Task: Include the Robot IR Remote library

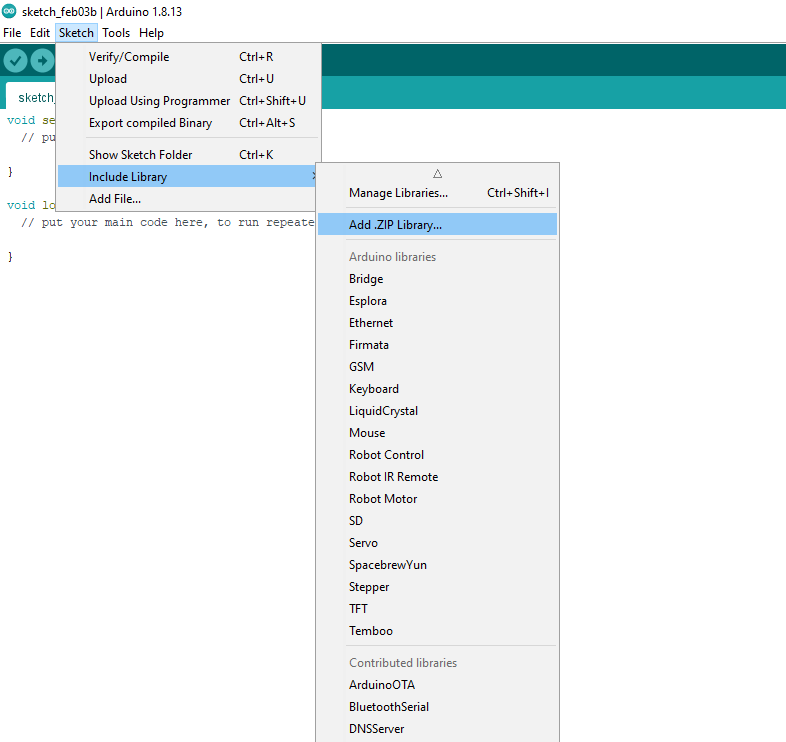Action: point(437,477)
